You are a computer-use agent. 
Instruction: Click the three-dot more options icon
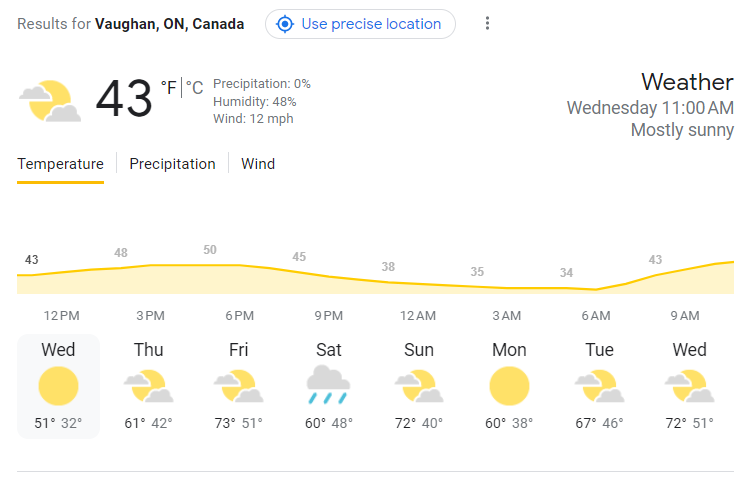click(487, 23)
